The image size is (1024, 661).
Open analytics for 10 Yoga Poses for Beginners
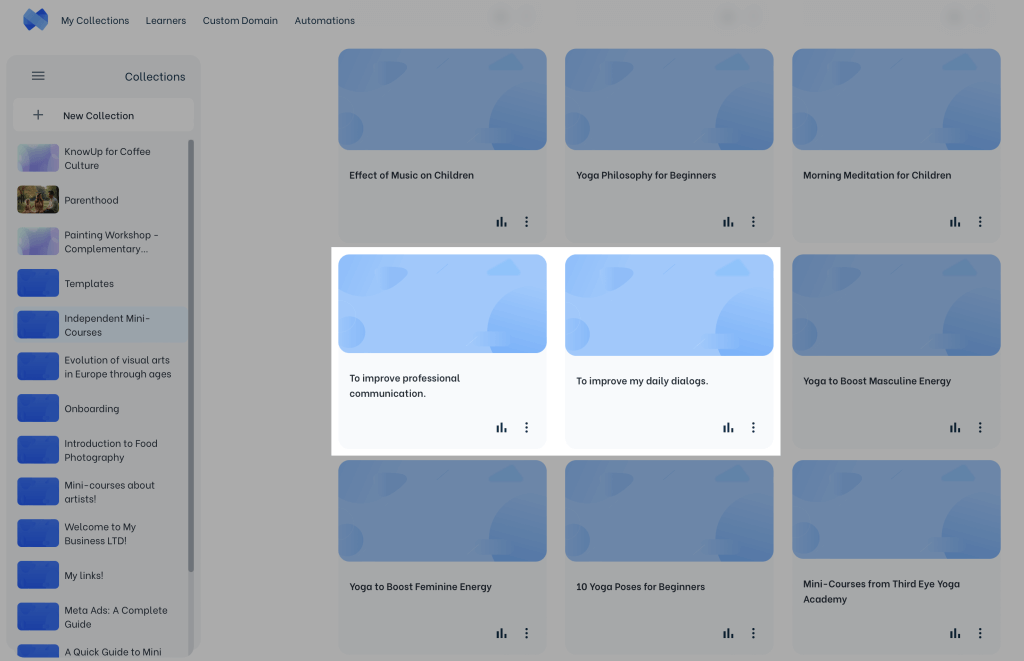click(728, 633)
